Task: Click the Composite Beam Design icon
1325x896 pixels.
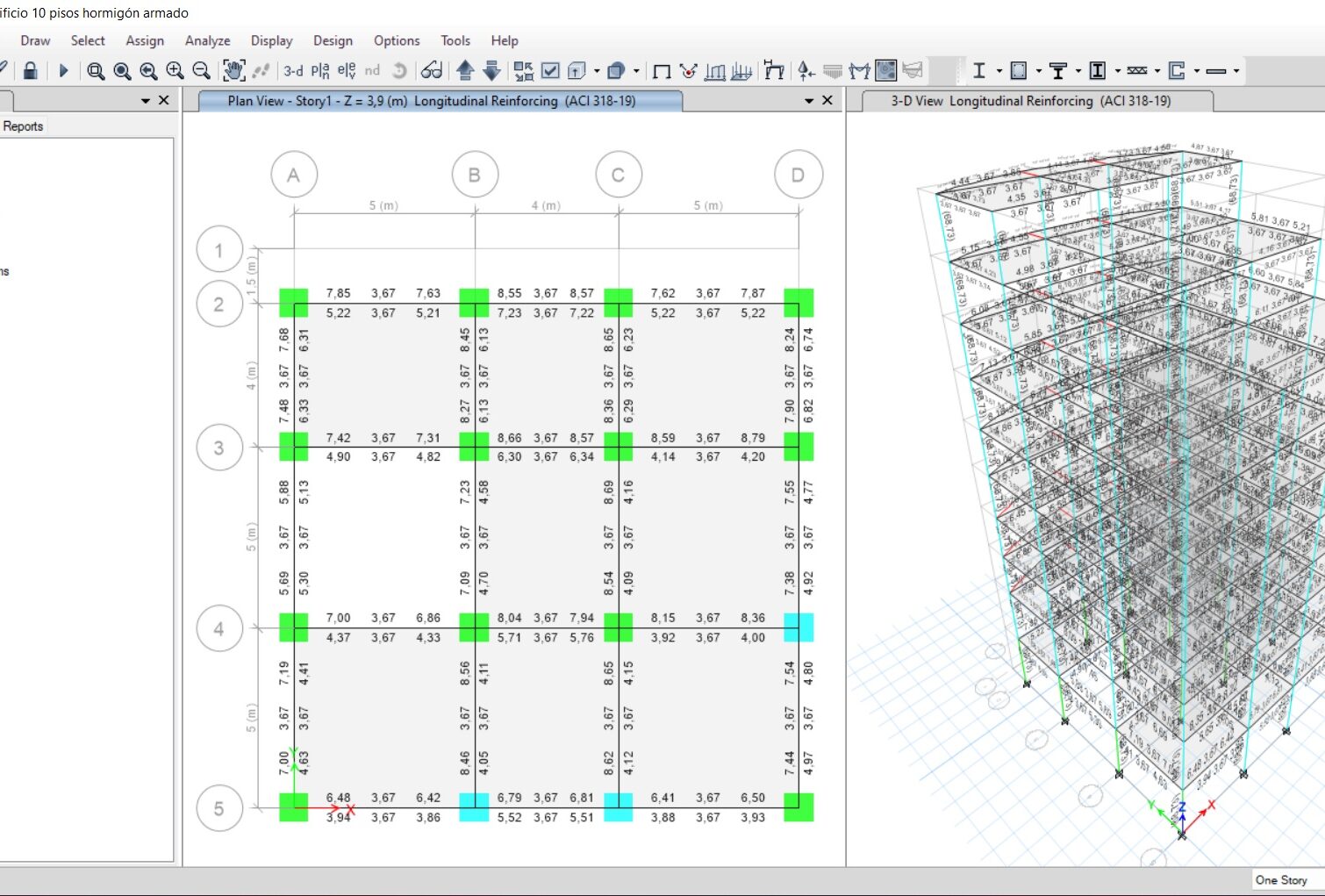Action: click(1058, 70)
